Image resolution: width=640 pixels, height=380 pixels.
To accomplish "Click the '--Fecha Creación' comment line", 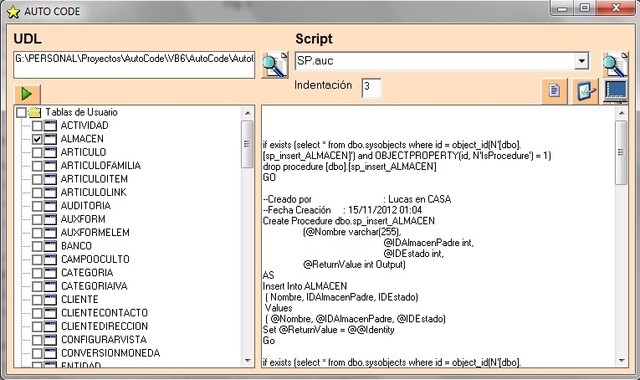I will tap(342, 210).
